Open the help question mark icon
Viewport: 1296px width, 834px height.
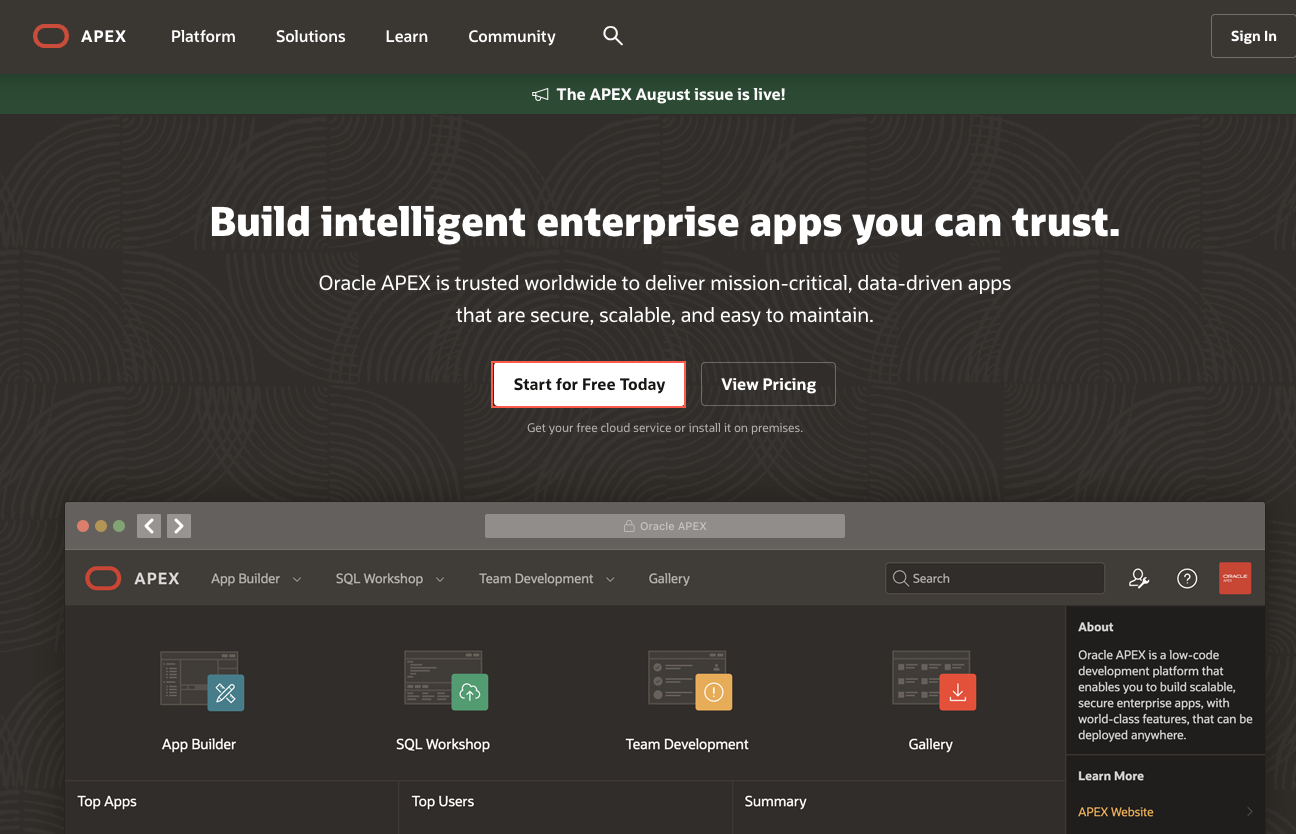[x=1187, y=578]
